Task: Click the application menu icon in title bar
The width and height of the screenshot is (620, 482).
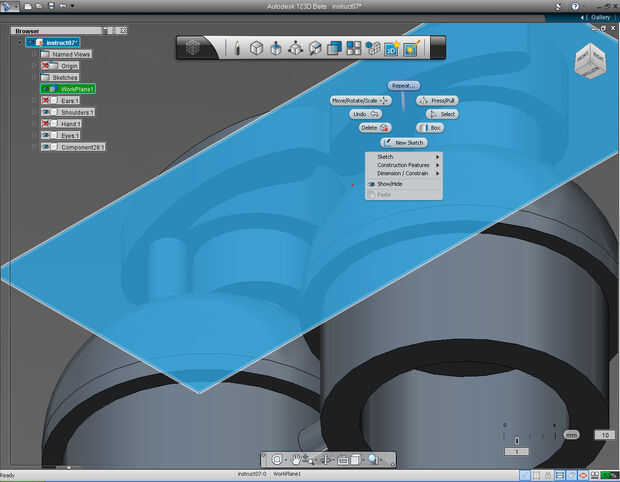Action: click(8, 6)
